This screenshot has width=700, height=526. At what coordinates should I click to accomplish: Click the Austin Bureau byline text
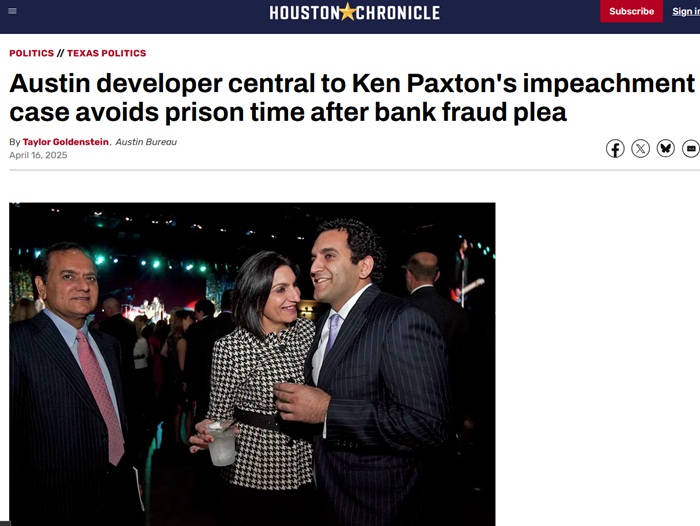pos(146,142)
